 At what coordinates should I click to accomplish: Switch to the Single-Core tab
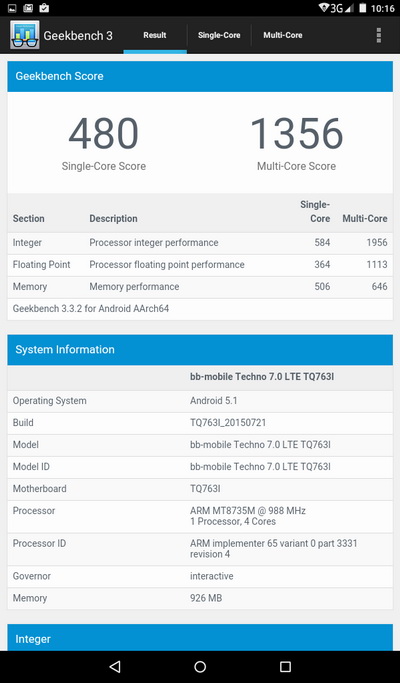click(x=219, y=35)
